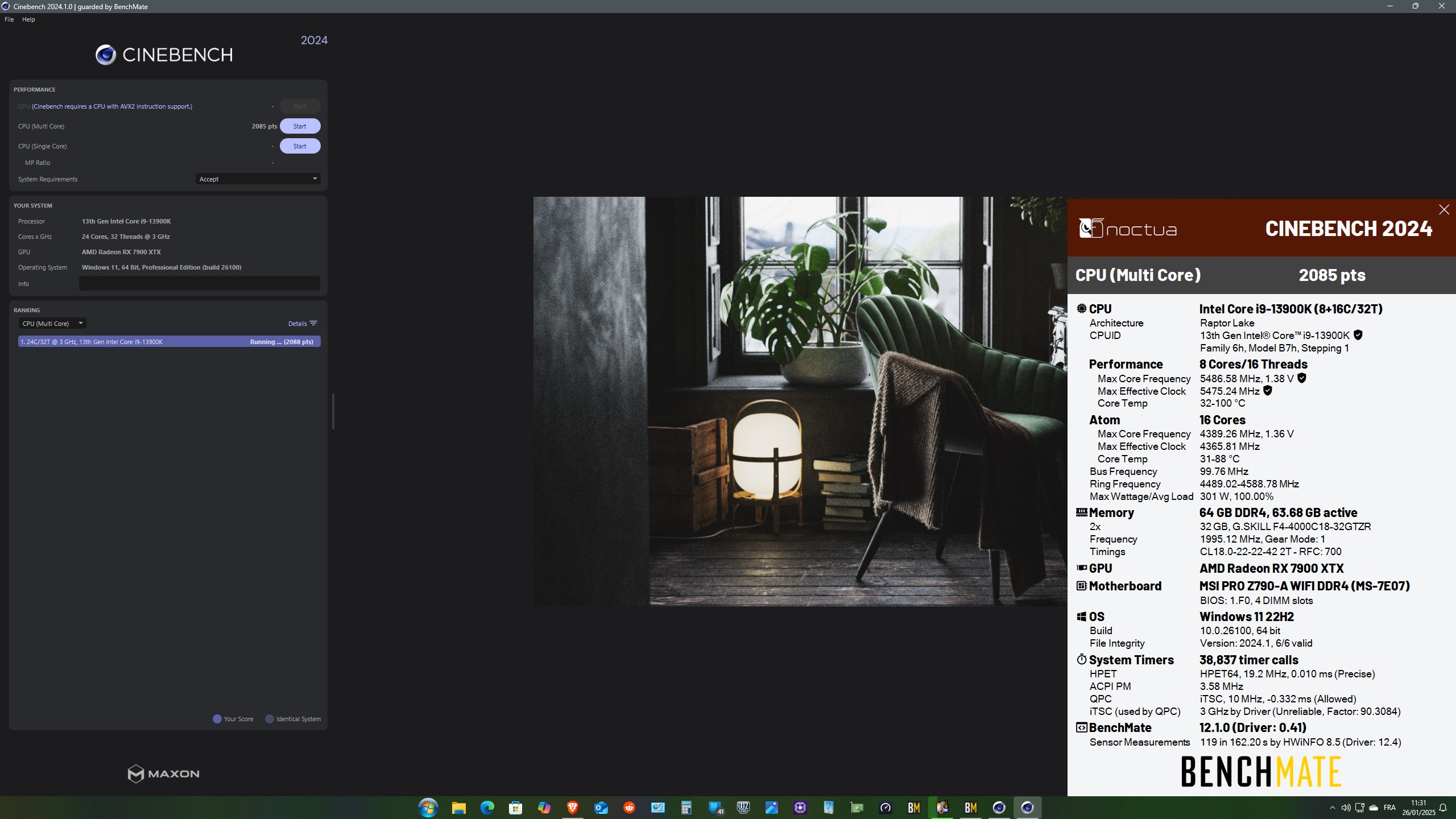1456x819 pixels.
Task: Switch to Brave browser in taskbar
Action: point(572,808)
